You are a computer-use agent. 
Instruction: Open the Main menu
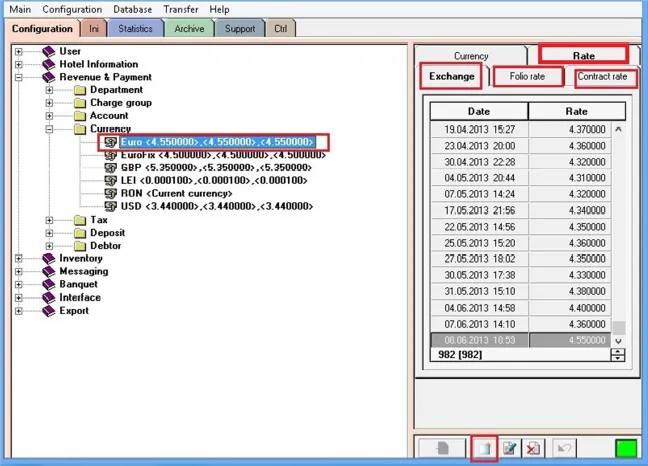click(x=20, y=9)
